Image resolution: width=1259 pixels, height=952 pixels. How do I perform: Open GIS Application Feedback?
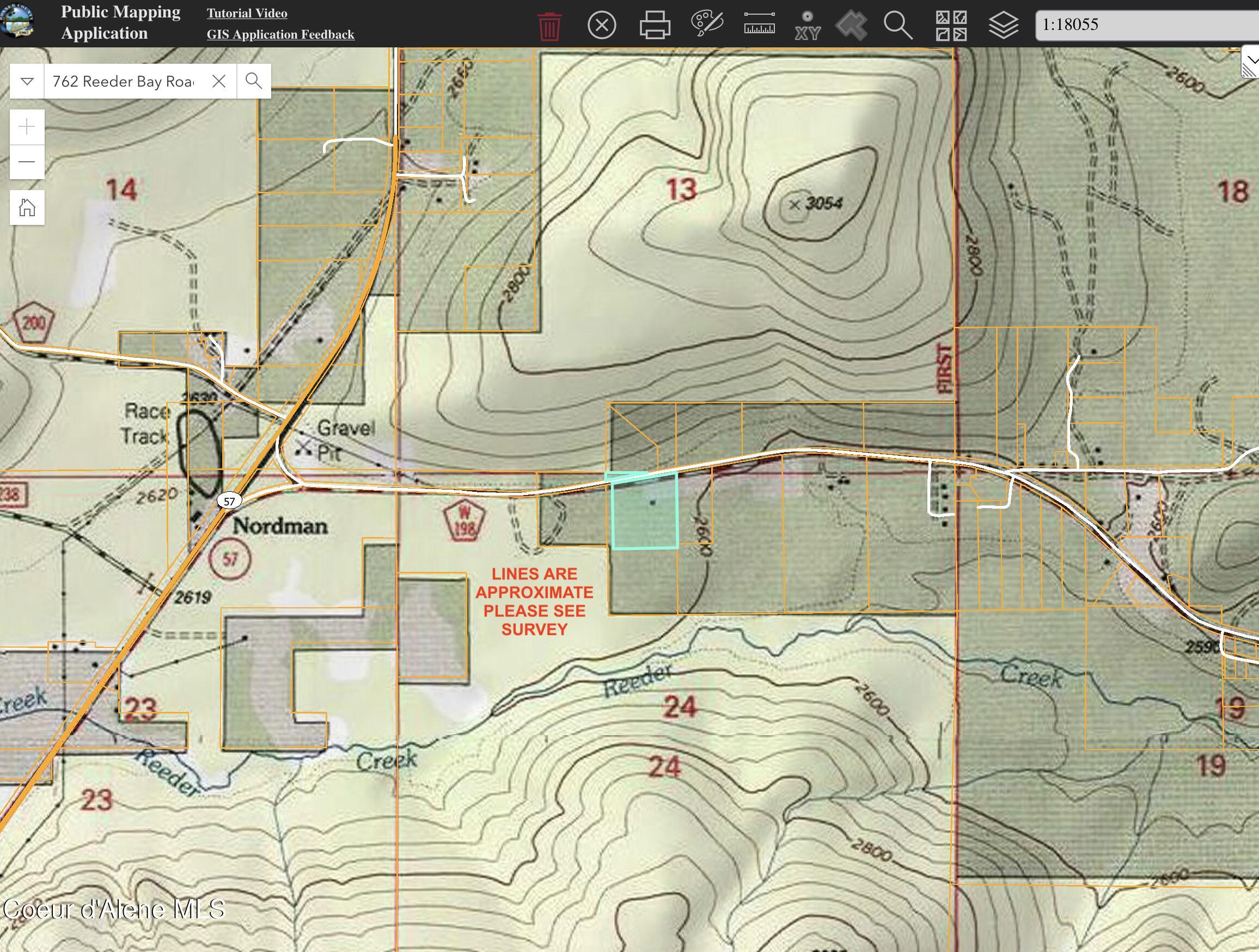[x=281, y=34]
